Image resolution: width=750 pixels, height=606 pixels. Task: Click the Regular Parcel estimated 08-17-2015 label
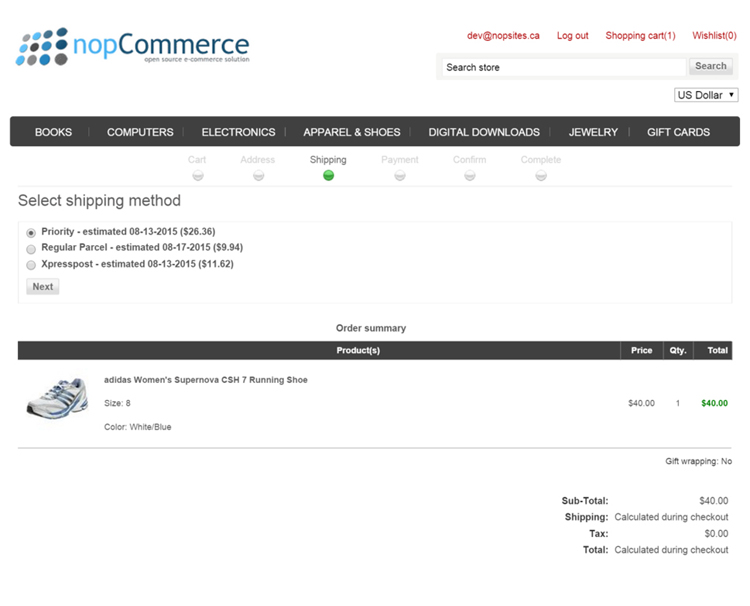tap(142, 247)
